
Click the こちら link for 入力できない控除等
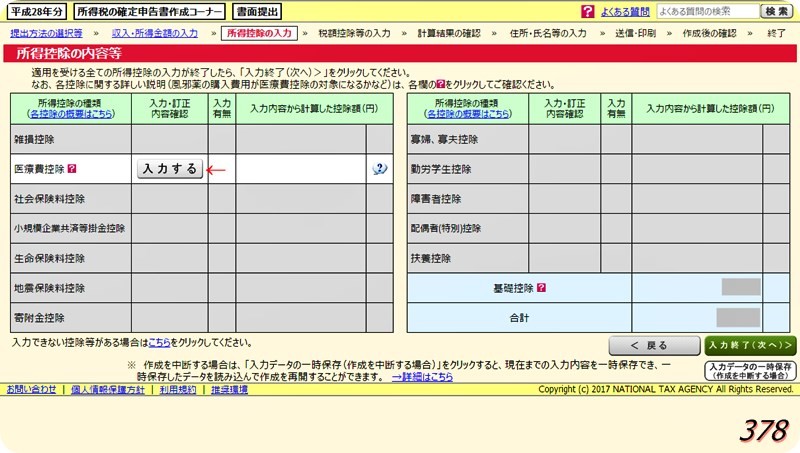click(159, 342)
